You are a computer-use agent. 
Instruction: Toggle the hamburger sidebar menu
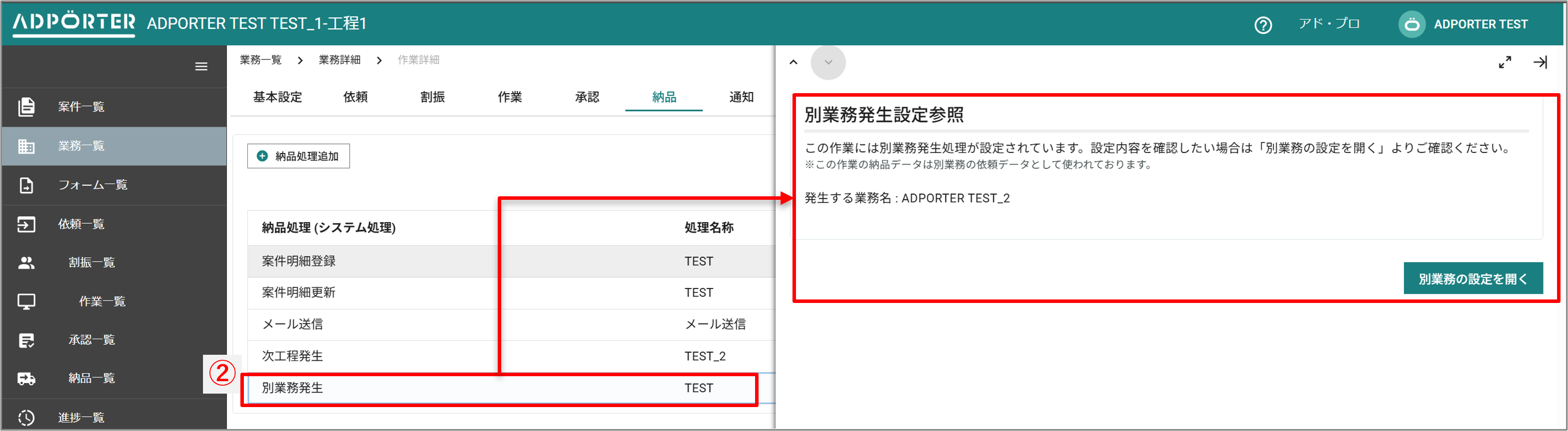[x=201, y=67]
